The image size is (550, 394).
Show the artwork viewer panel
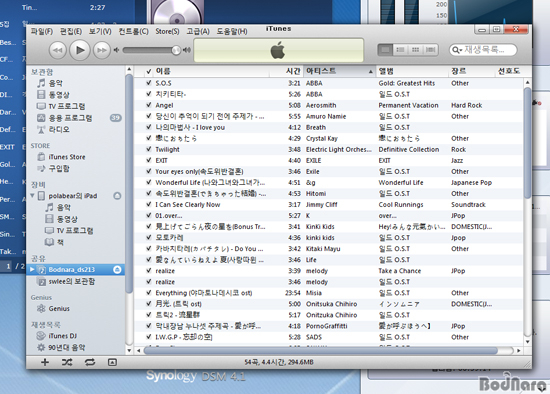[x=112, y=362]
